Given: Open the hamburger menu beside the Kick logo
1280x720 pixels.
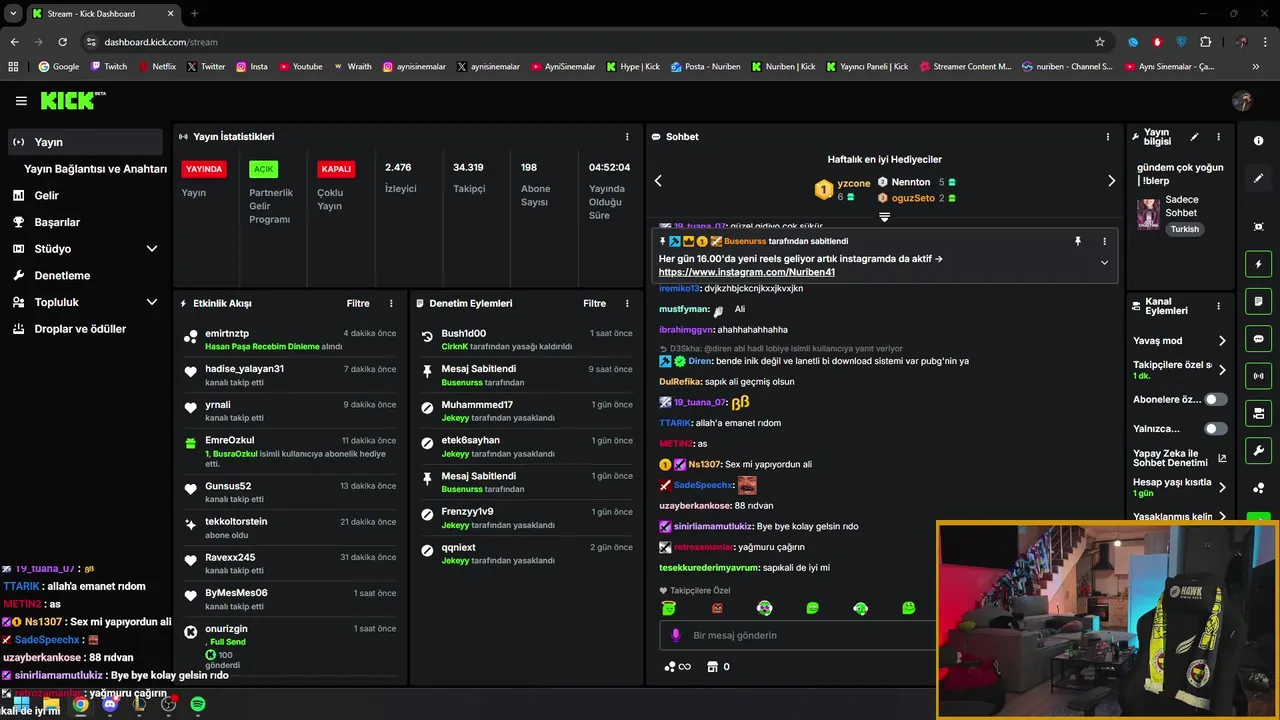Looking at the screenshot, I should [21, 101].
